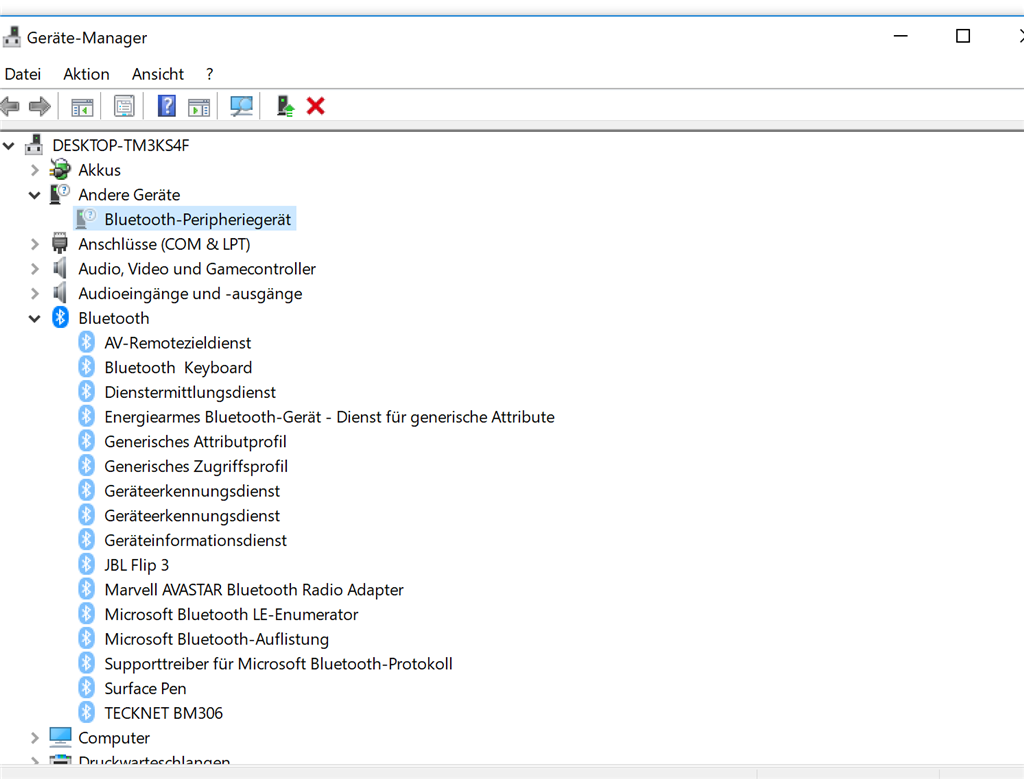Viewport: 1024px width, 779px height.
Task: Click the Back arrow toolbar icon
Action: [10, 106]
